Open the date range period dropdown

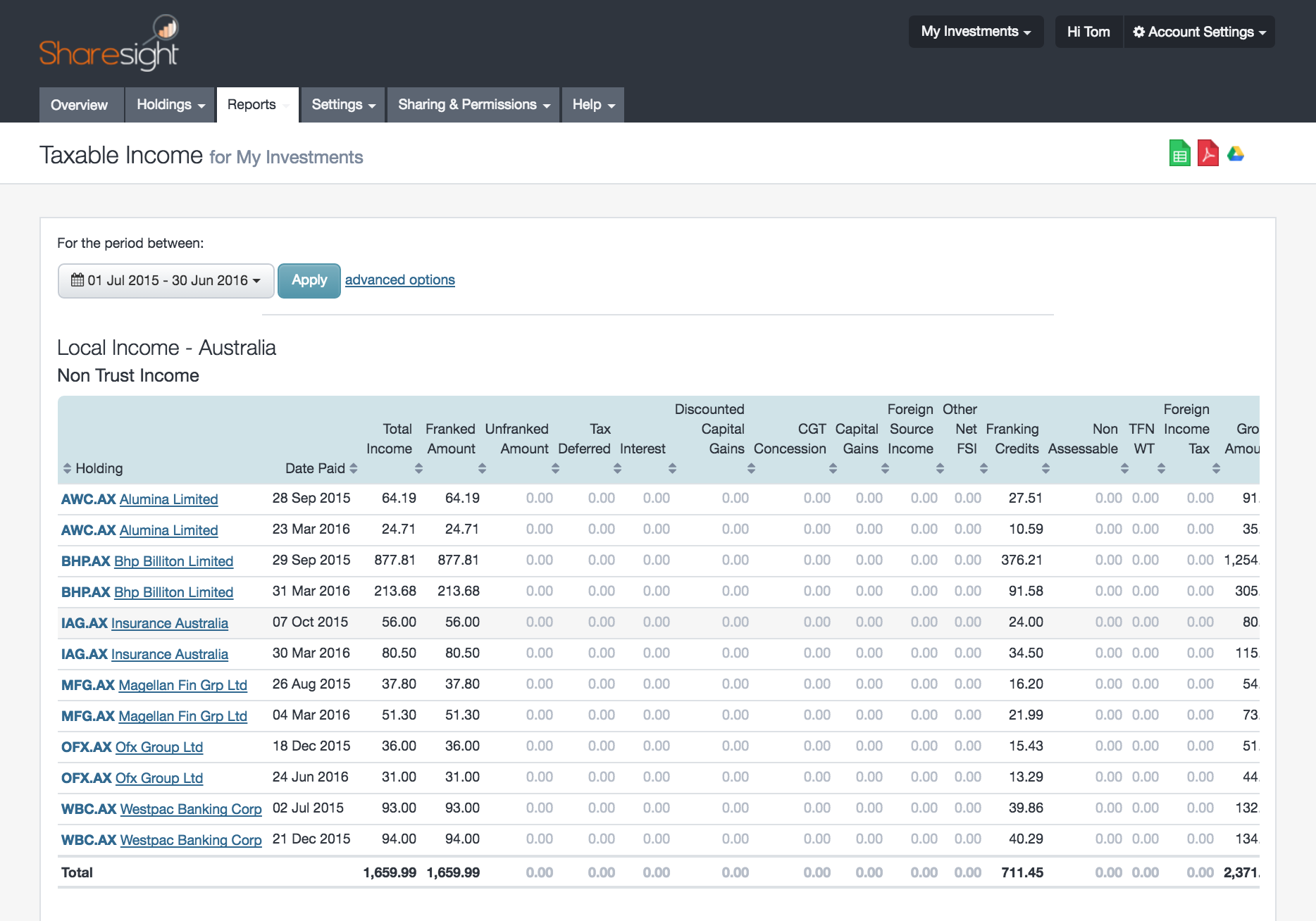pos(165,280)
